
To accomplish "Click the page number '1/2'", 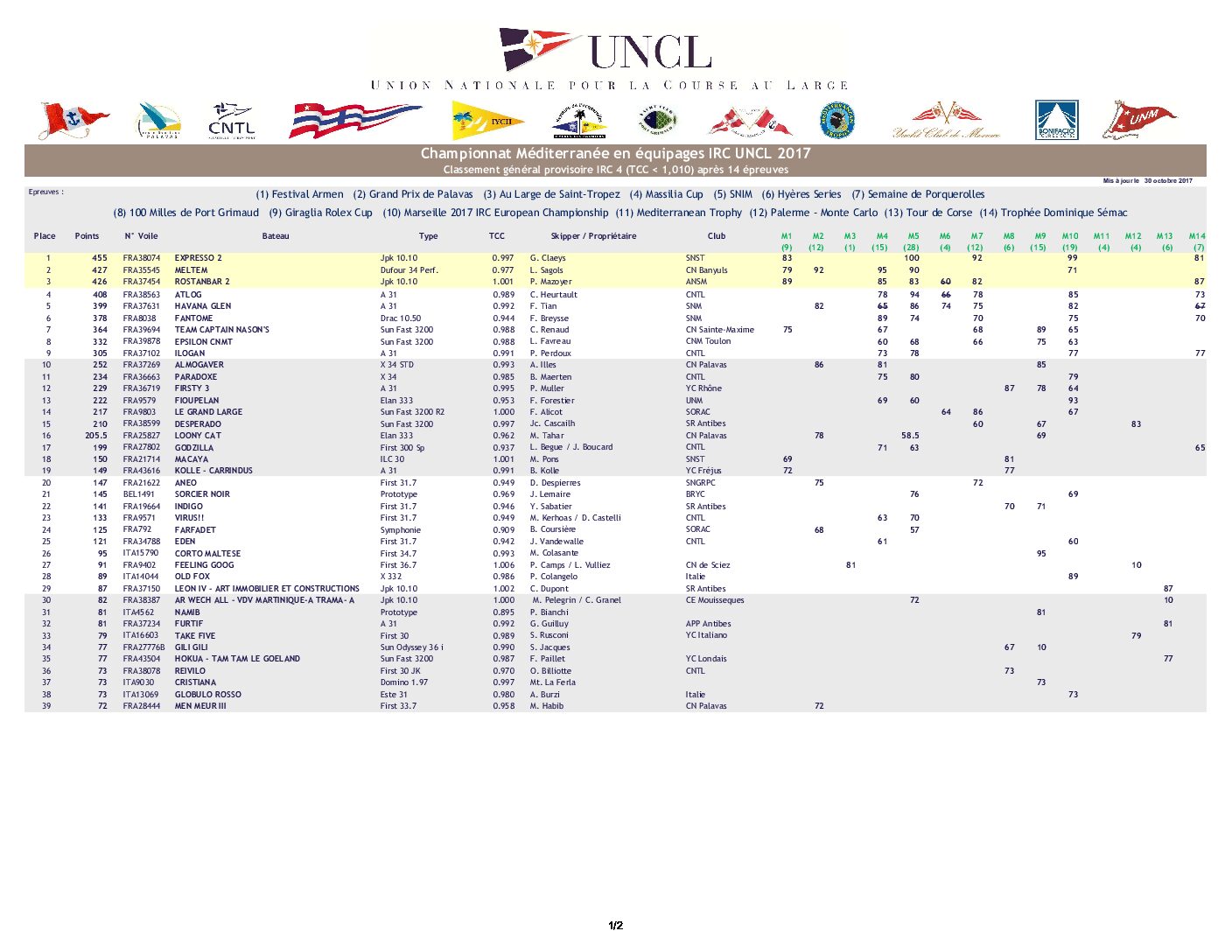I will [x=616, y=926].
